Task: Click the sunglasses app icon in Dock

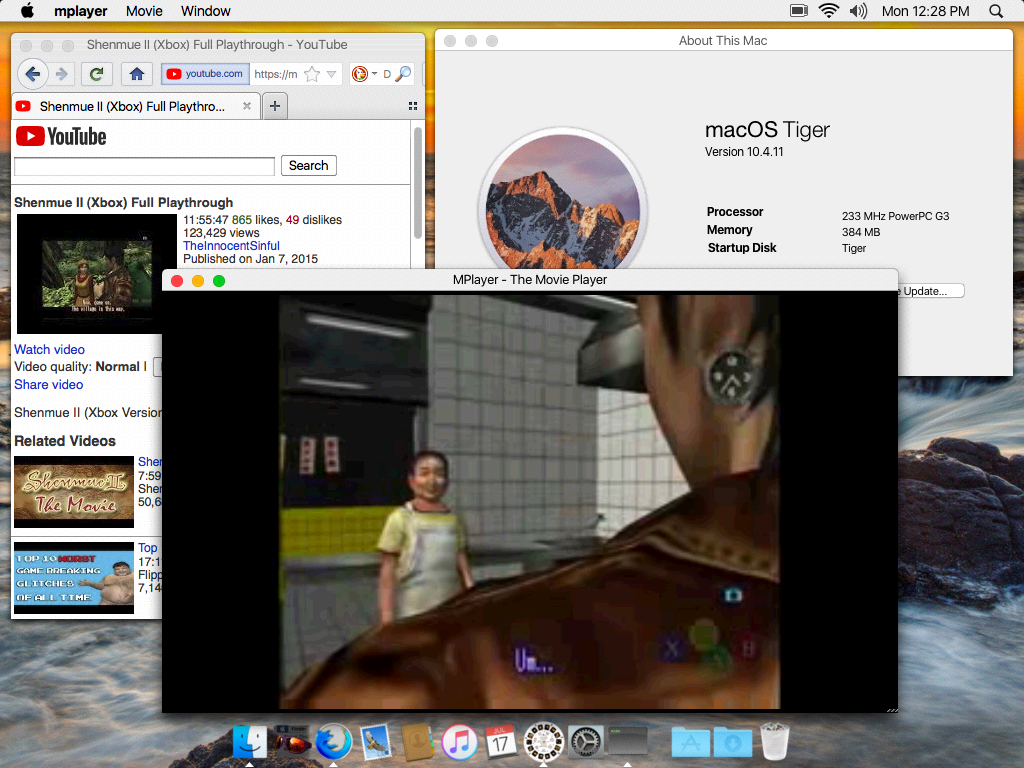Action: click(x=291, y=742)
